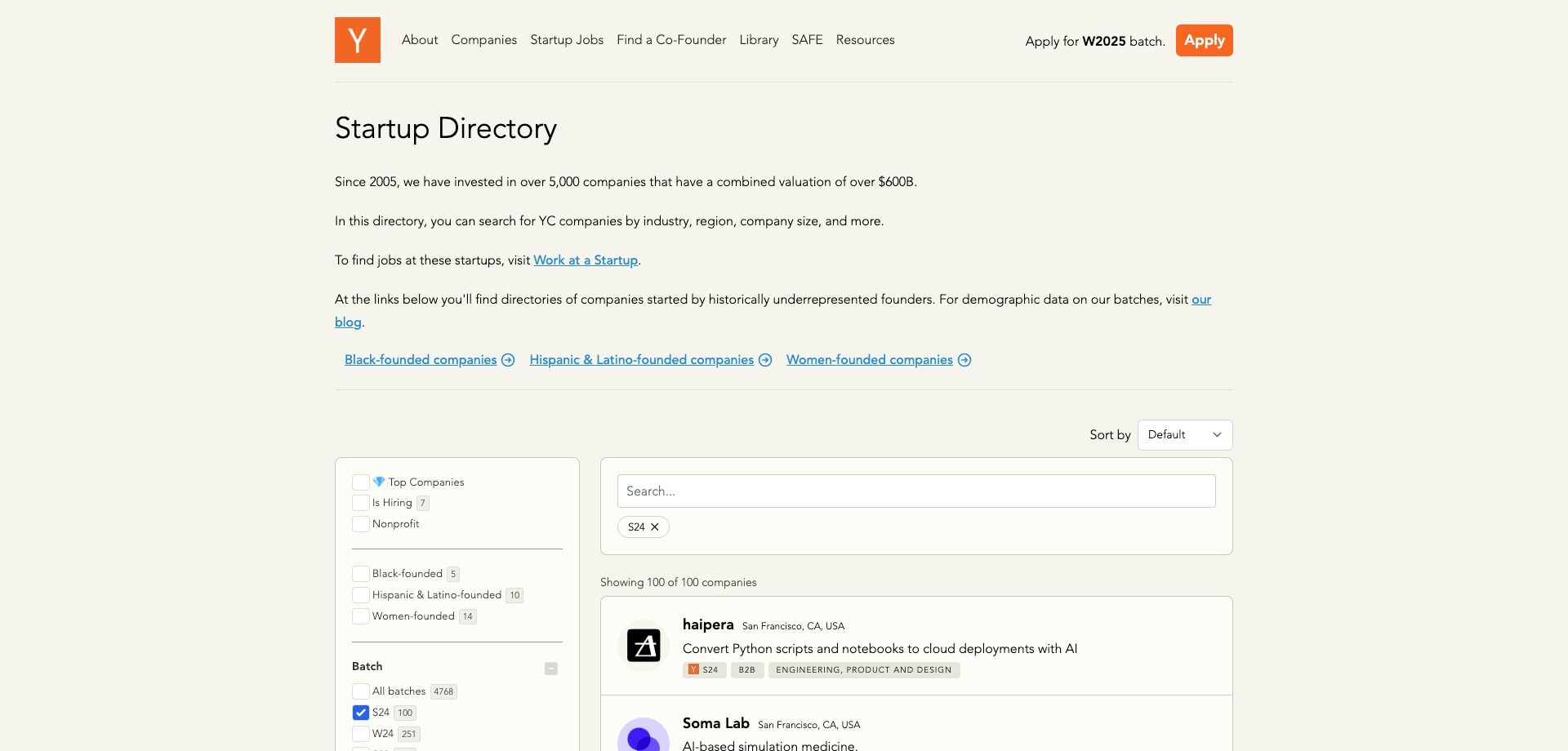
Task: Check the All batches option
Action: click(360, 691)
